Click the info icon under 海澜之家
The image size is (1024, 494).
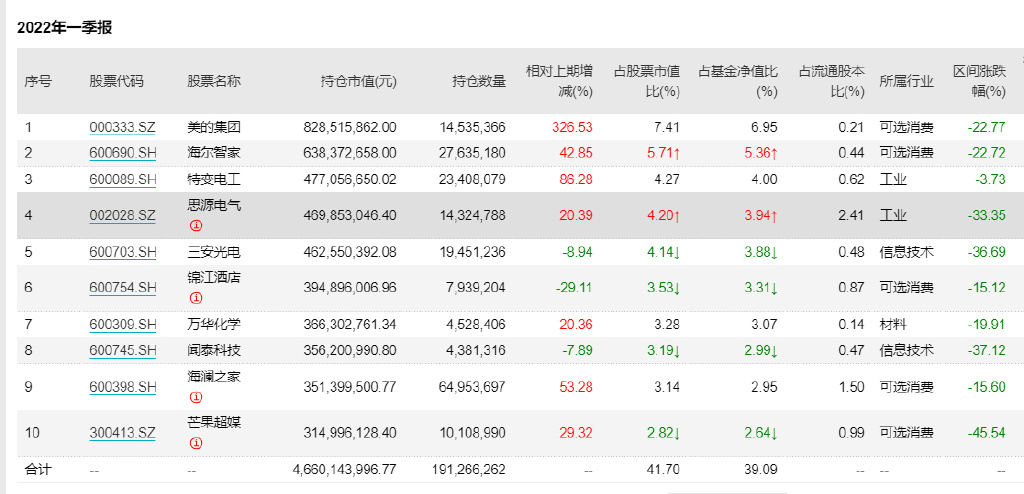[x=196, y=397]
